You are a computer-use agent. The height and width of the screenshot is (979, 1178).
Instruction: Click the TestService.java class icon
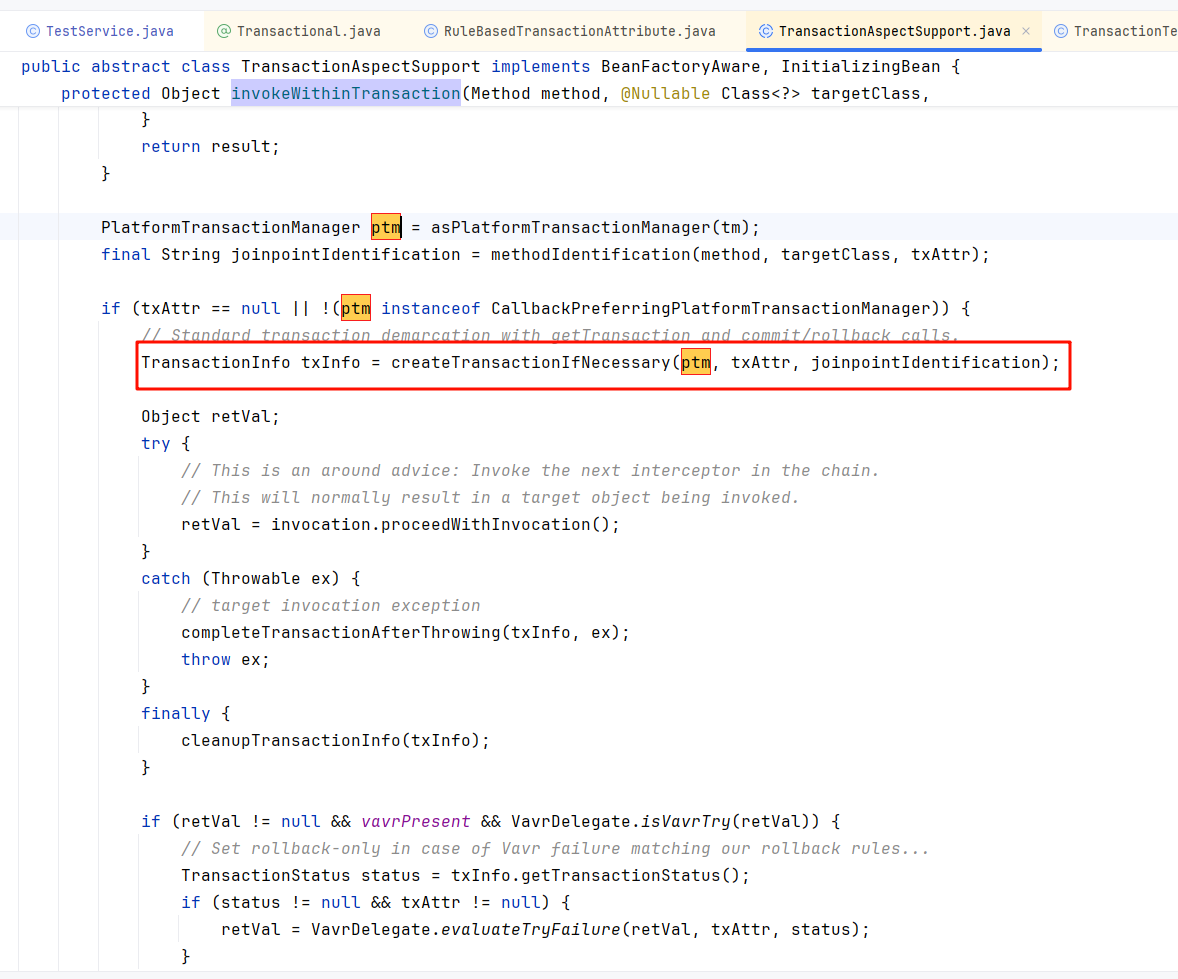click(x=33, y=32)
